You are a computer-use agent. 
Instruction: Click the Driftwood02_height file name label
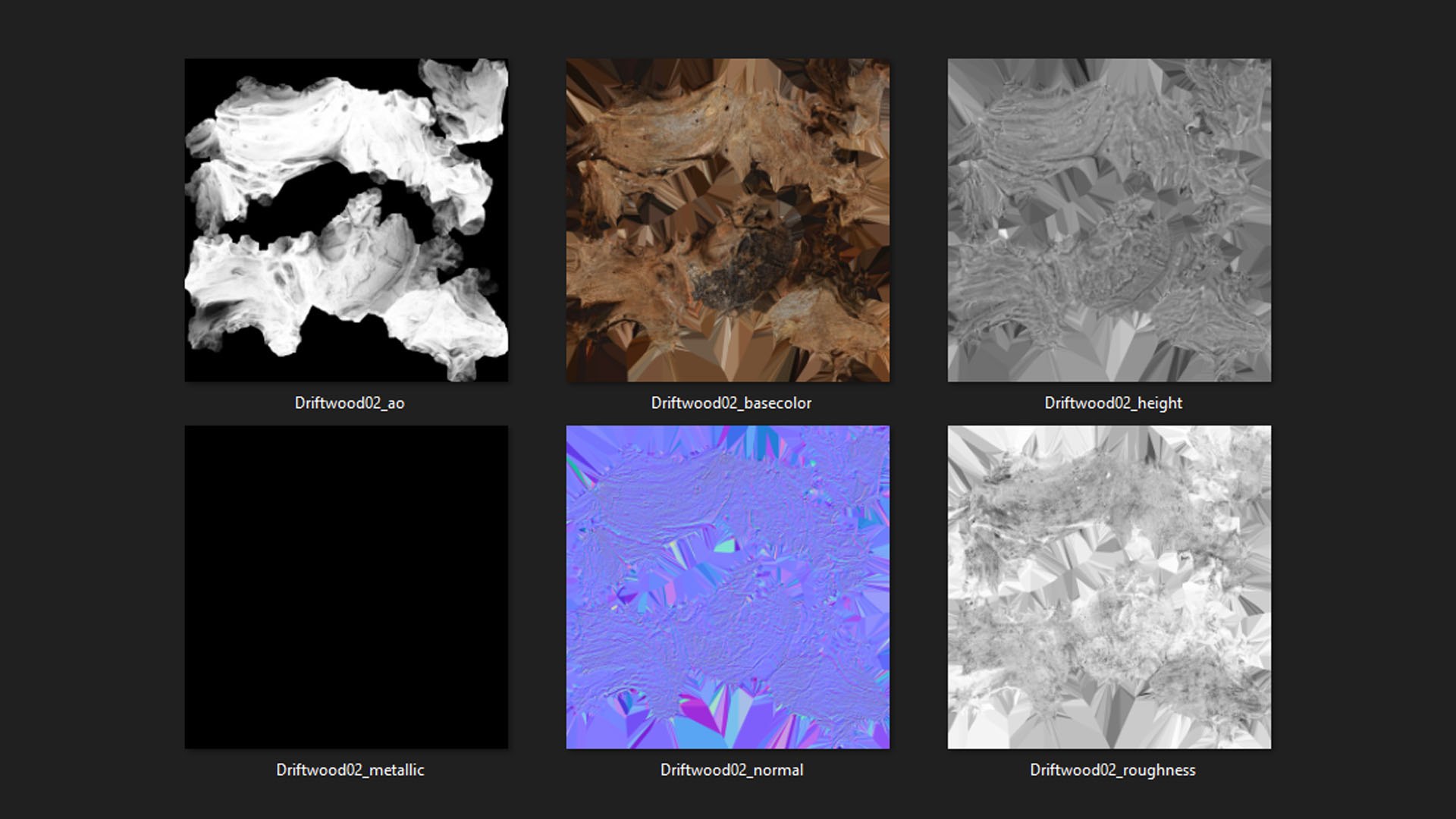(x=1113, y=403)
